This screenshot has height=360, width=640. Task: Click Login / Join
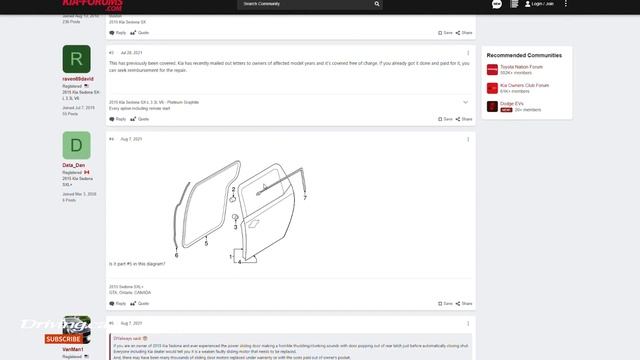pyautogui.click(x=539, y=4)
